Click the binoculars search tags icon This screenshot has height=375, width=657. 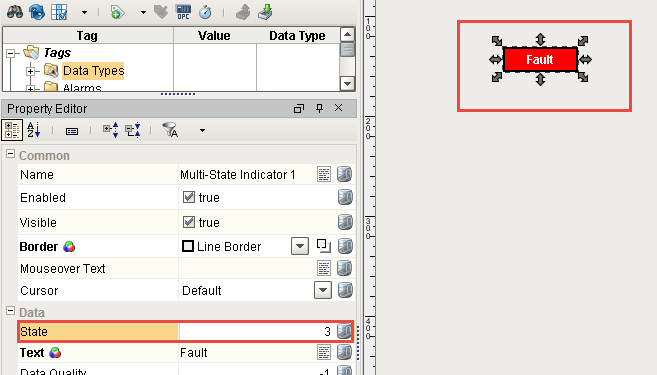click(x=15, y=12)
